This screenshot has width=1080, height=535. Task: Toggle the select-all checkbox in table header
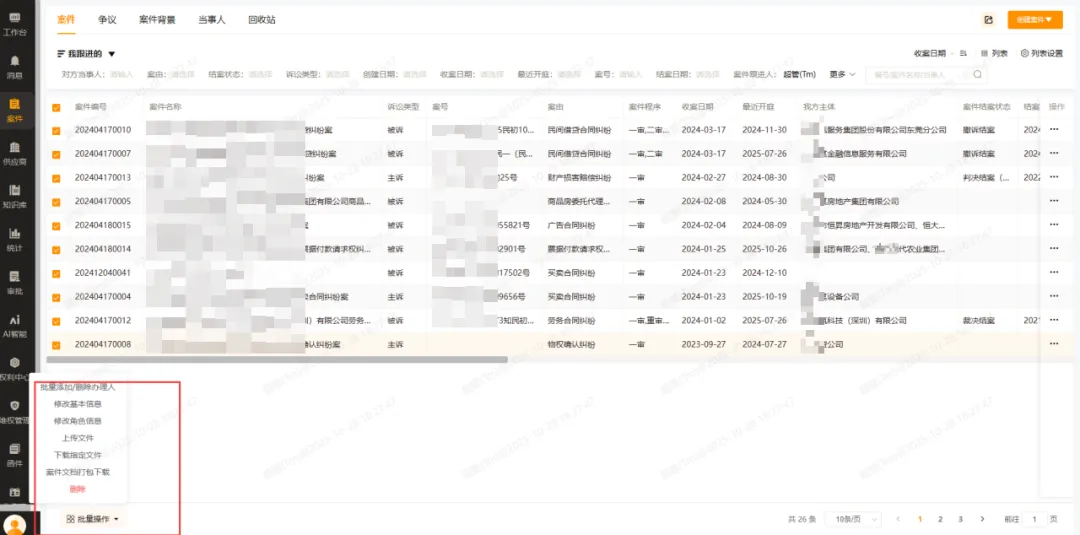(x=56, y=107)
